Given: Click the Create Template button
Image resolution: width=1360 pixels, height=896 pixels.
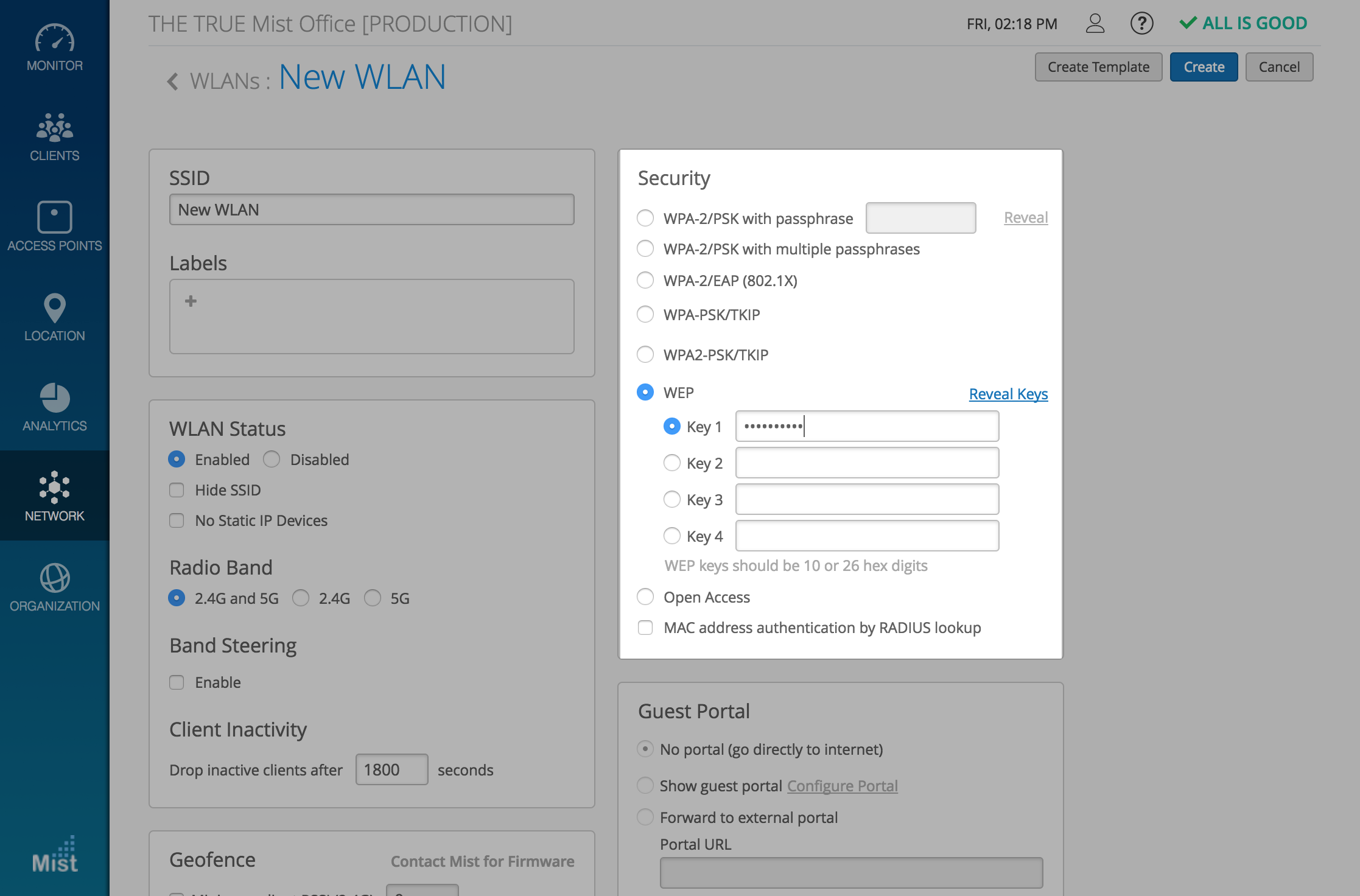Looking at the screenshot, I should pos(1098,67).
